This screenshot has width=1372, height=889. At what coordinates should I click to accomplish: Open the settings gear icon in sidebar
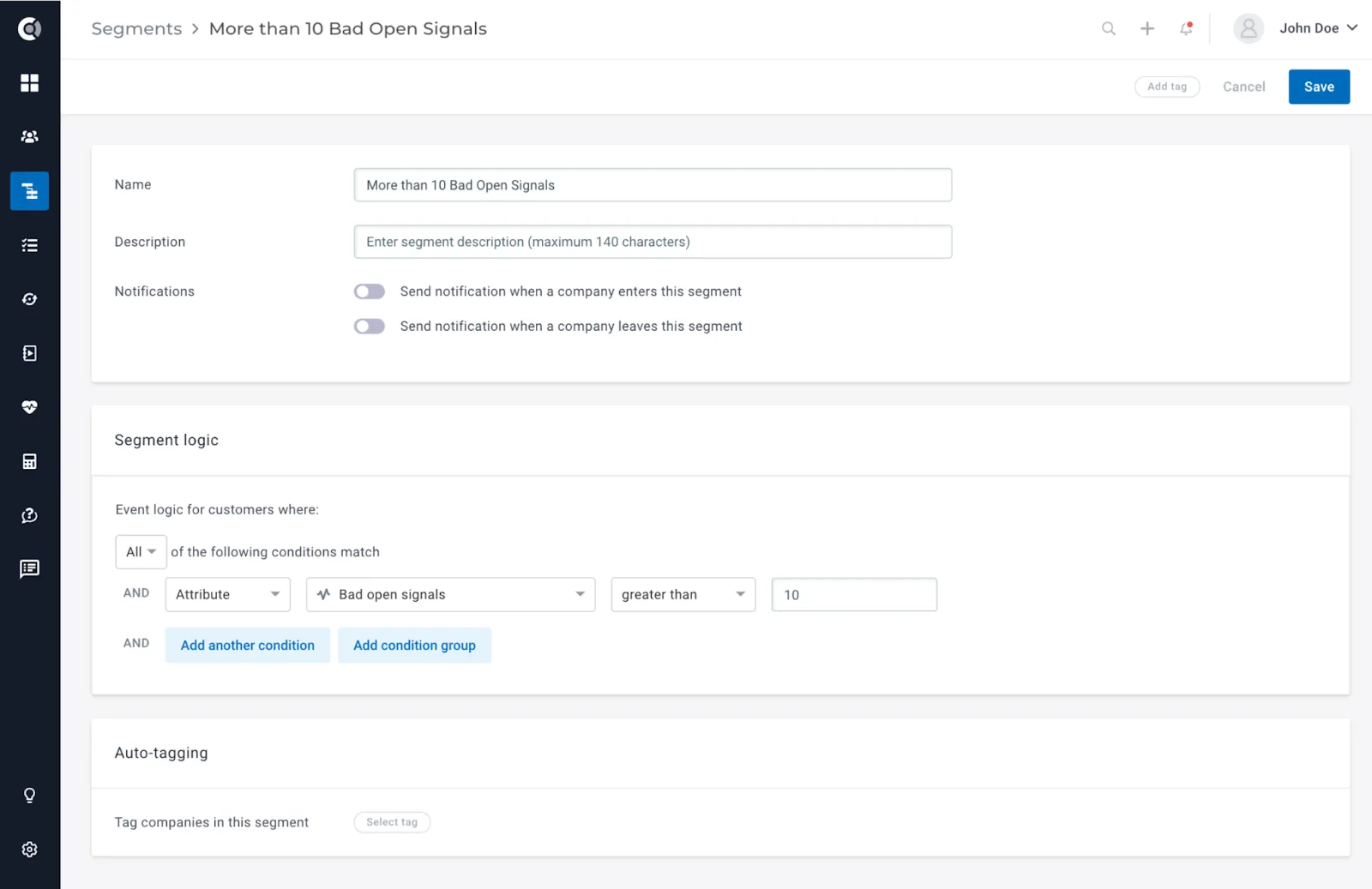click(29, 849)
